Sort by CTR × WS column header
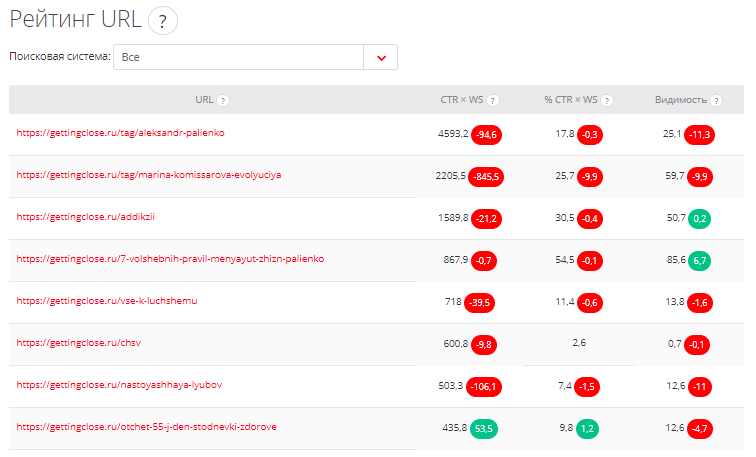This screenshot has width=756, height=457. tap(461, 100)
